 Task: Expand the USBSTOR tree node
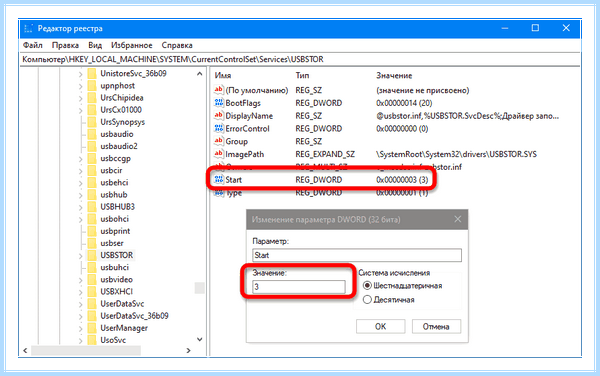pyautogui.click(x=80, y=256)
